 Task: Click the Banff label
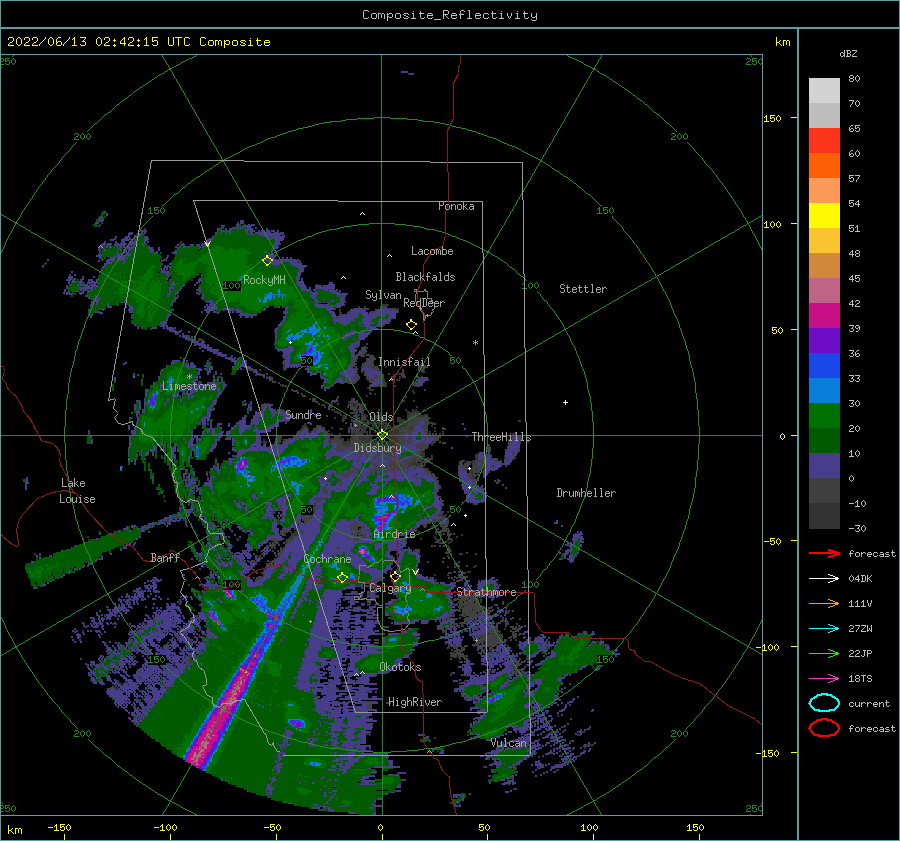point(165,557)
